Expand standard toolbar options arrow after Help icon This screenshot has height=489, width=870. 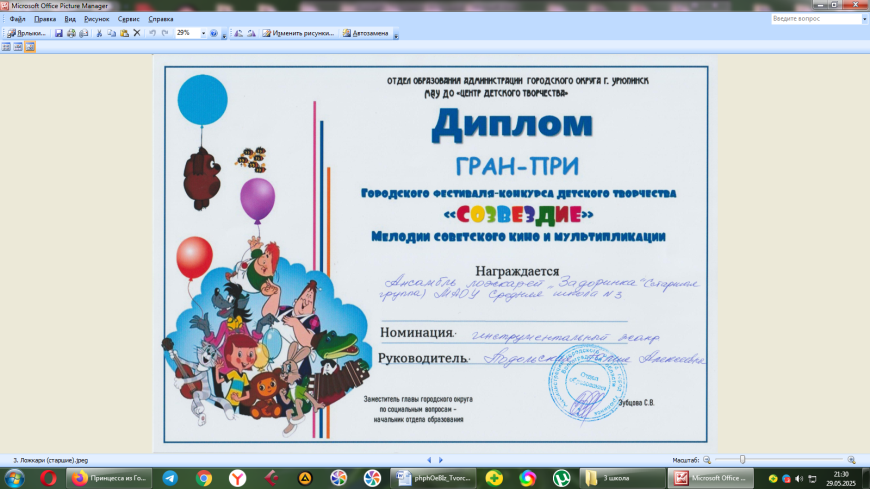point(224,35)
